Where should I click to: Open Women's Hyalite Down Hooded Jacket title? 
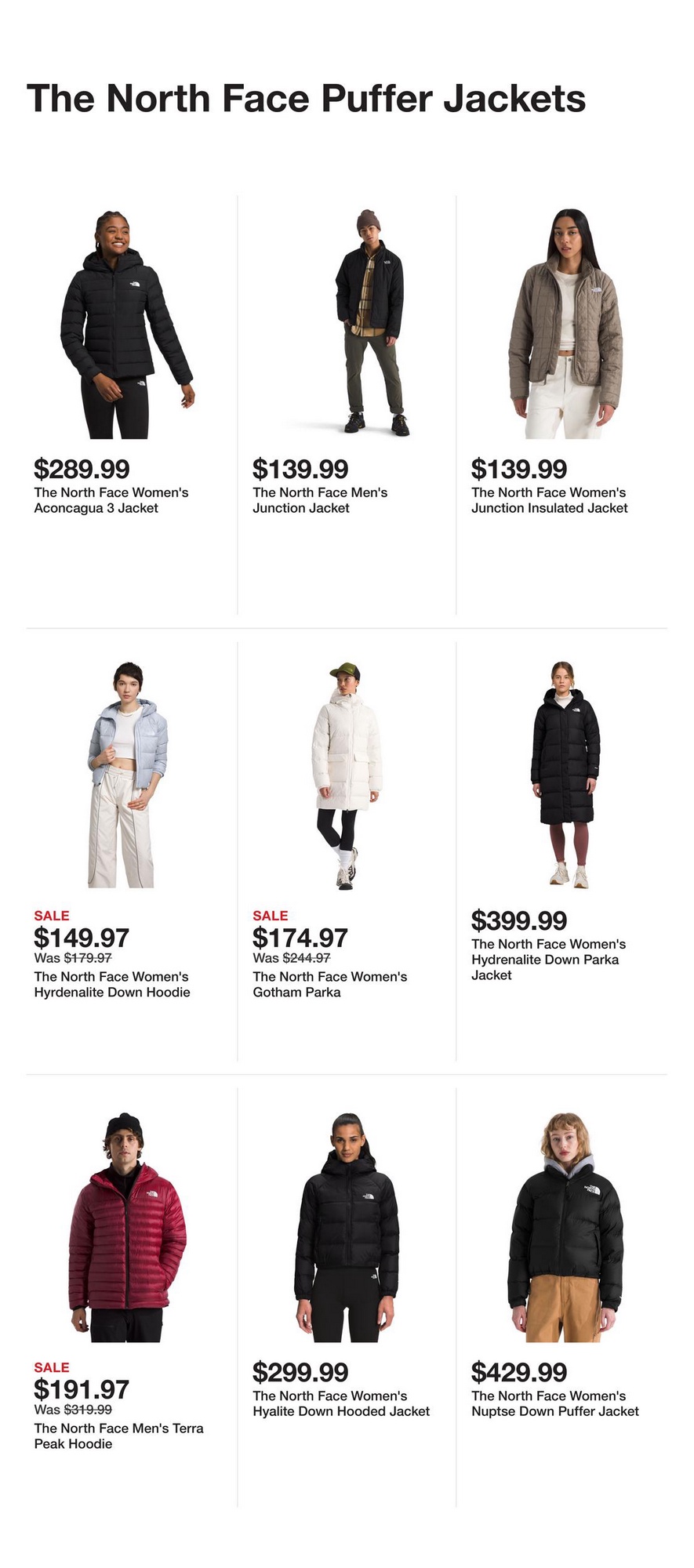(341, 1403)
